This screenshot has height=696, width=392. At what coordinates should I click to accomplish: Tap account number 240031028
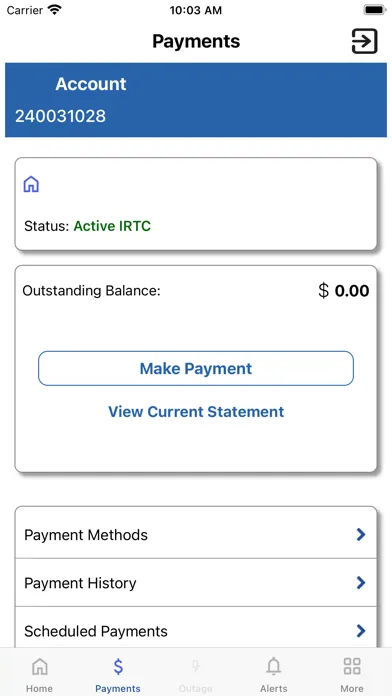(60, 116)
